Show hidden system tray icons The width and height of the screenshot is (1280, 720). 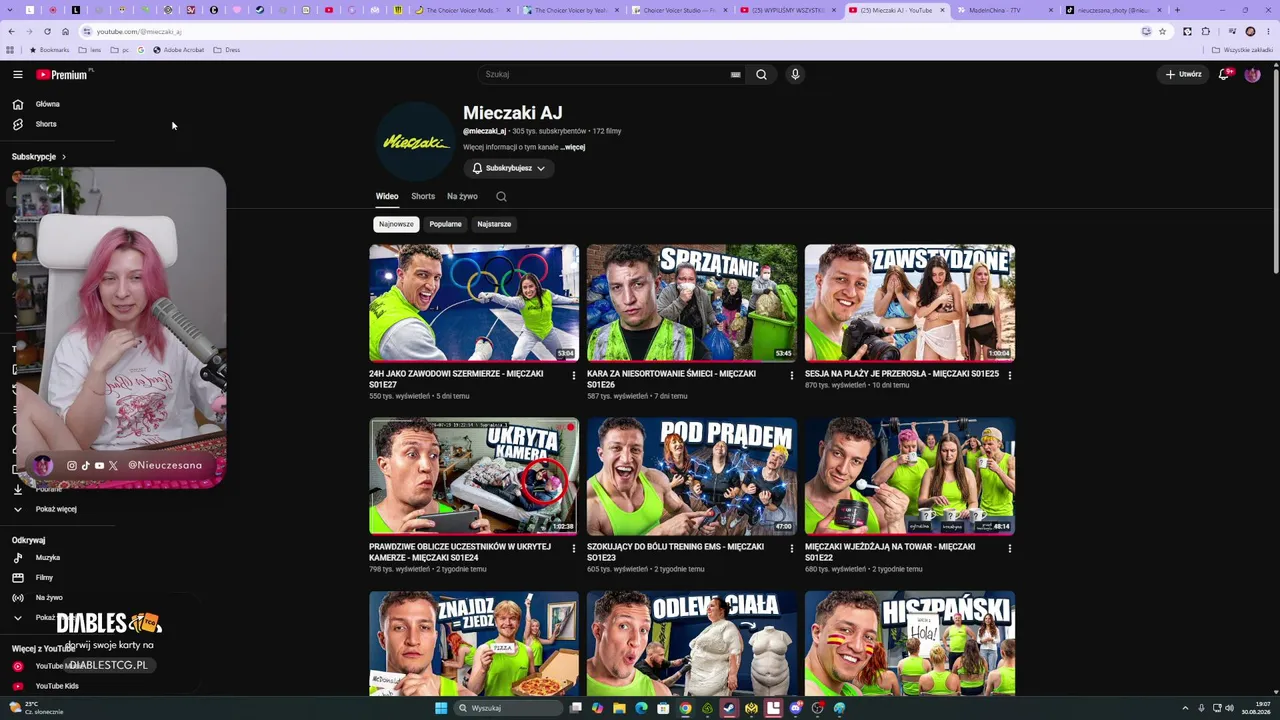coord(1185,708)
